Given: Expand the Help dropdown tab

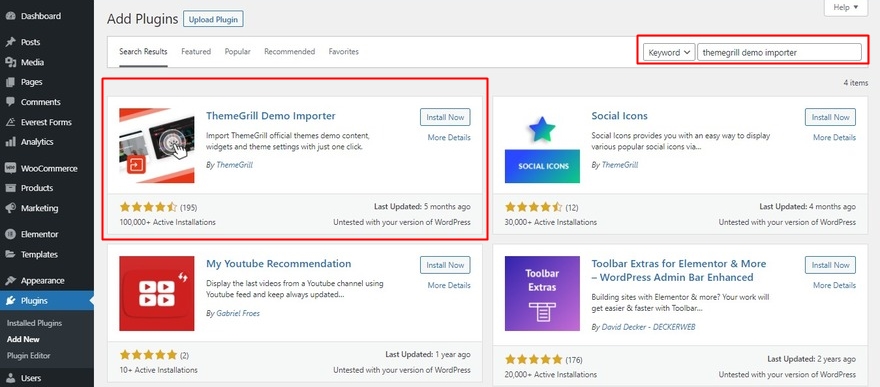Looking at the screenshot, I should (846, 7).
